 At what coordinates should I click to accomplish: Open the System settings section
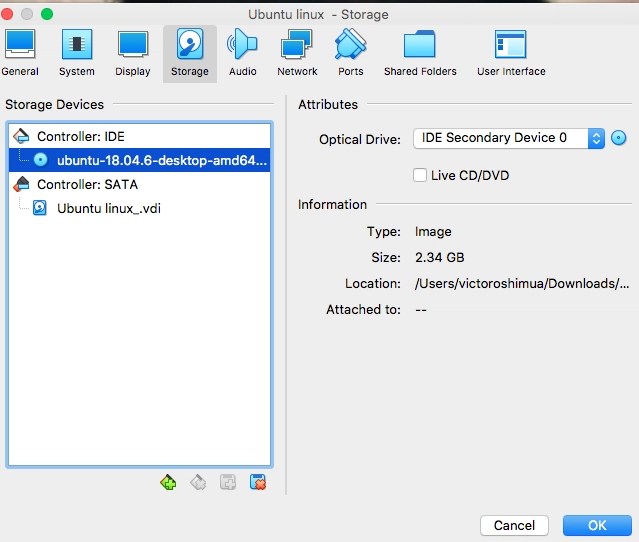coord(77,52)
